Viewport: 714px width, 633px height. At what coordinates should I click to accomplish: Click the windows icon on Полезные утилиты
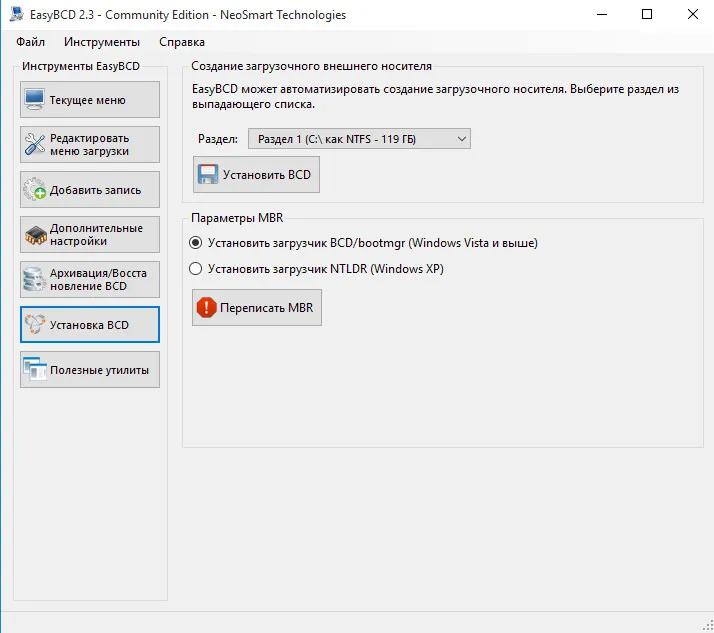[x=35, y=369]
